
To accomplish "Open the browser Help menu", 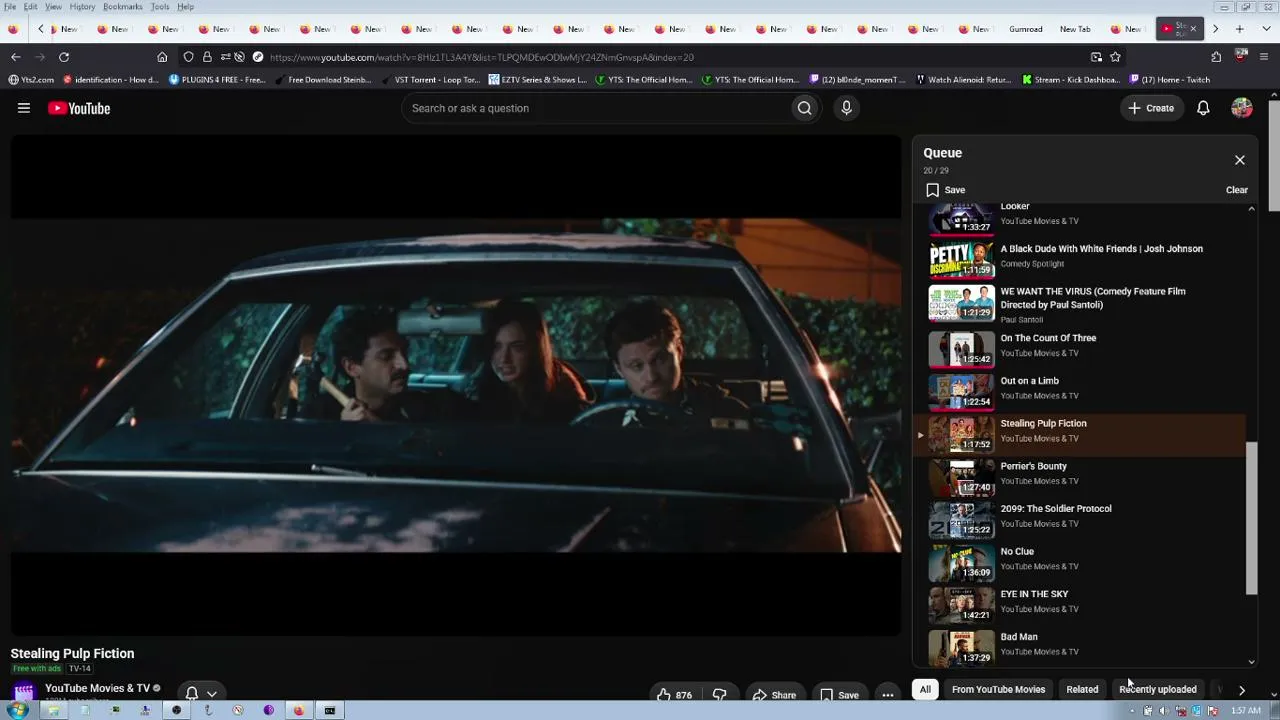I will click(185, 7).
